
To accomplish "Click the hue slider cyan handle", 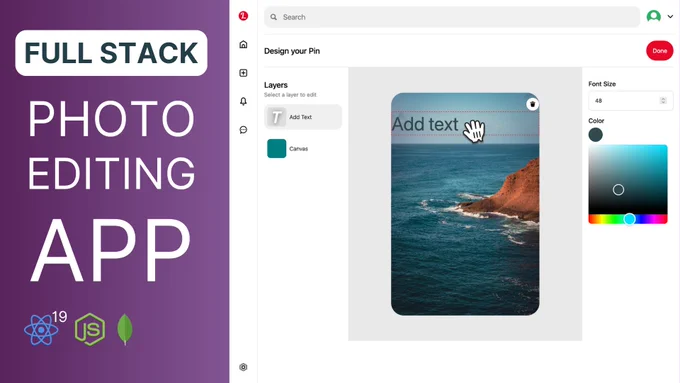I will tap(630, 219).
